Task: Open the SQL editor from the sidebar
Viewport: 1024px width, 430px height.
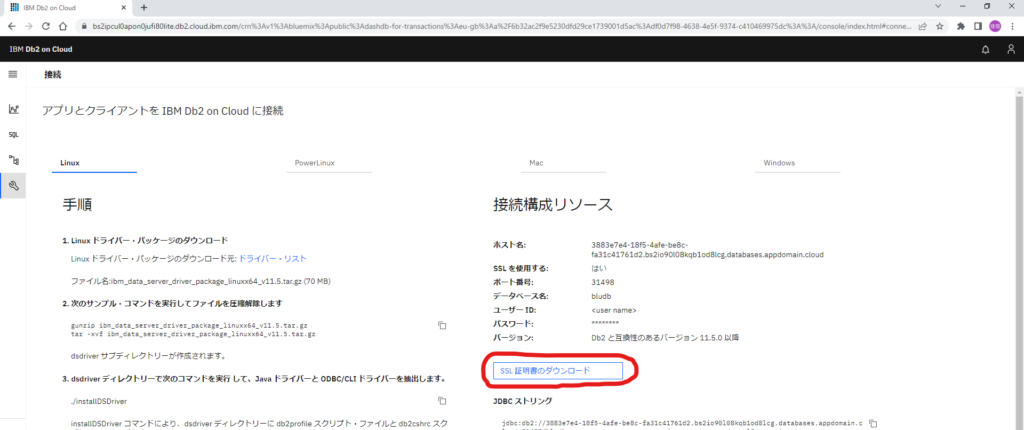Action: click(13, 135)
